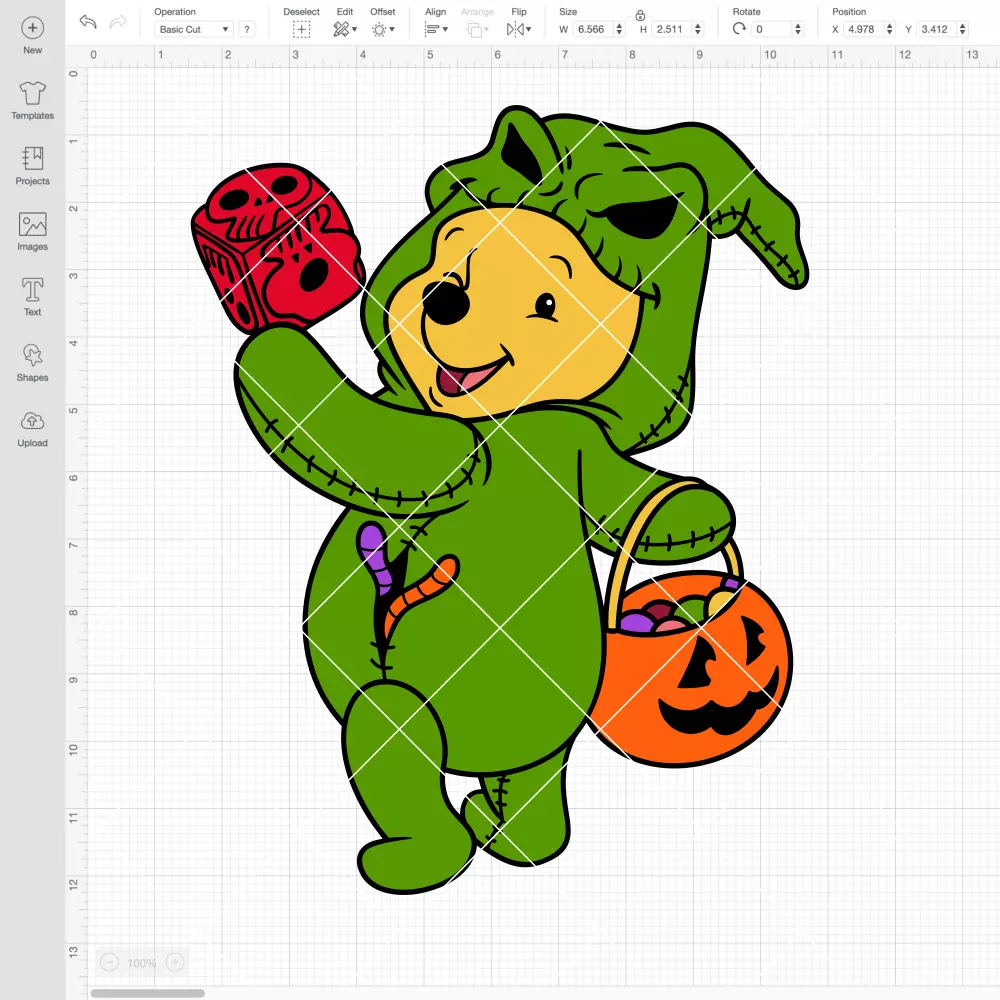
Task: Click the Deselect icon
Action: [302, 29]
